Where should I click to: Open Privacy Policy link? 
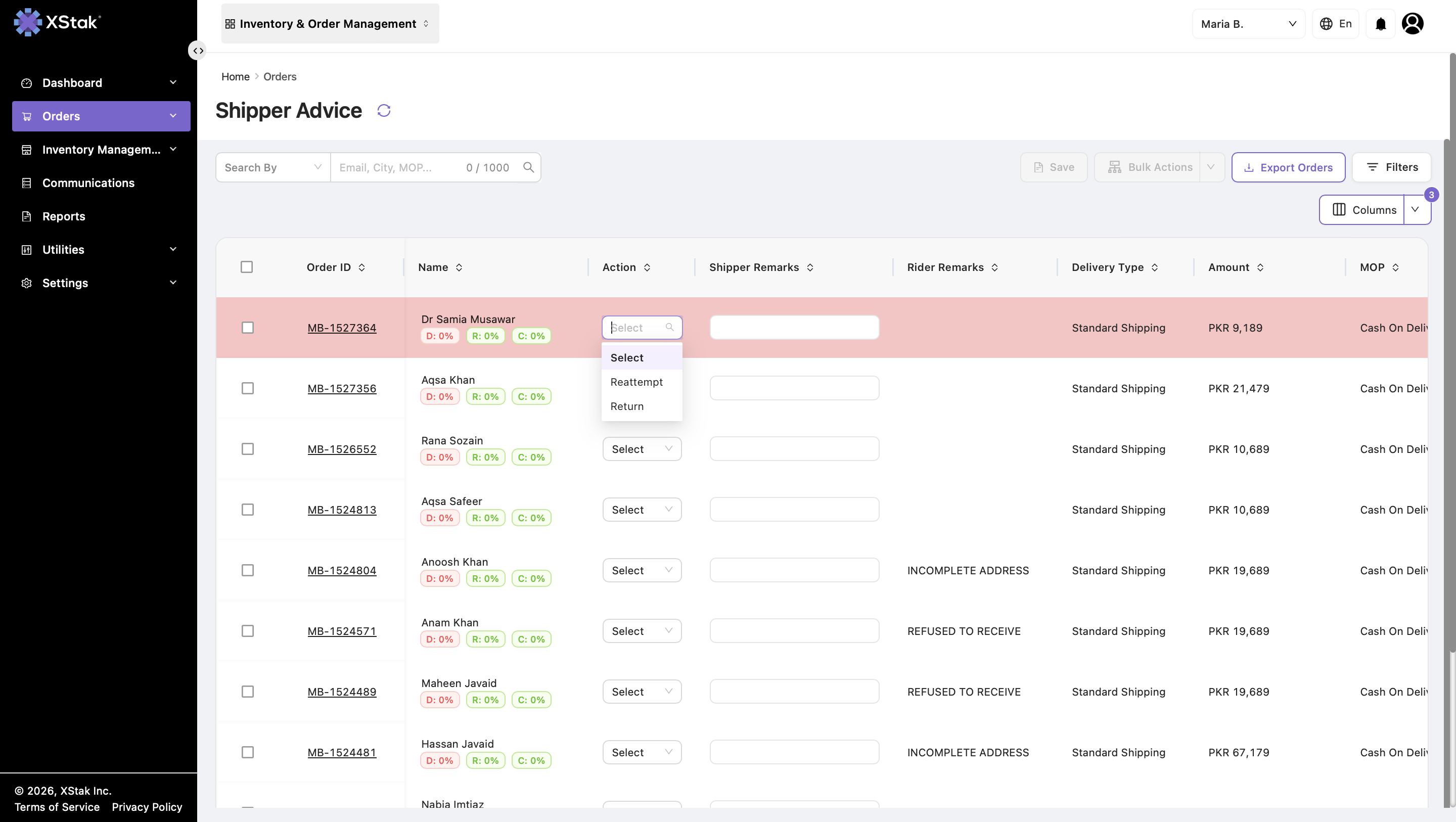pos(147,807)
